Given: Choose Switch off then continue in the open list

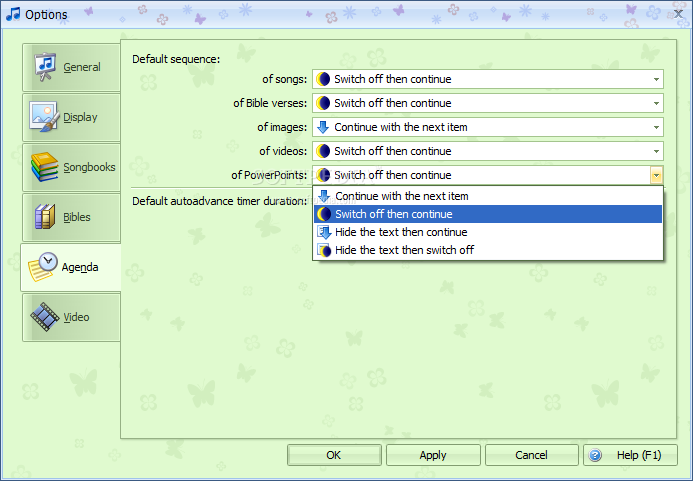Looking at the screenshot, I should pos(488,214).
